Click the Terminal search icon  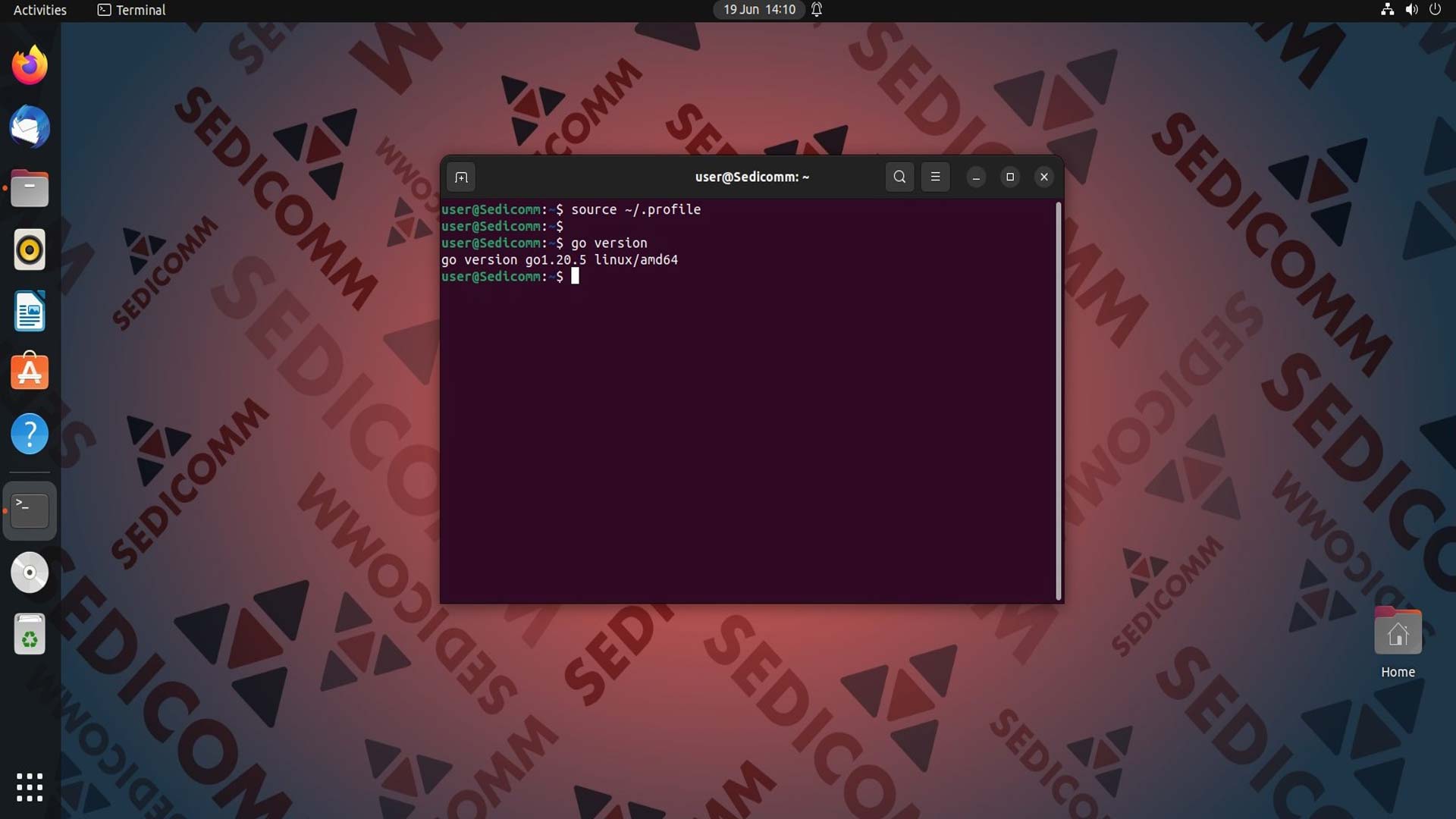899,177
